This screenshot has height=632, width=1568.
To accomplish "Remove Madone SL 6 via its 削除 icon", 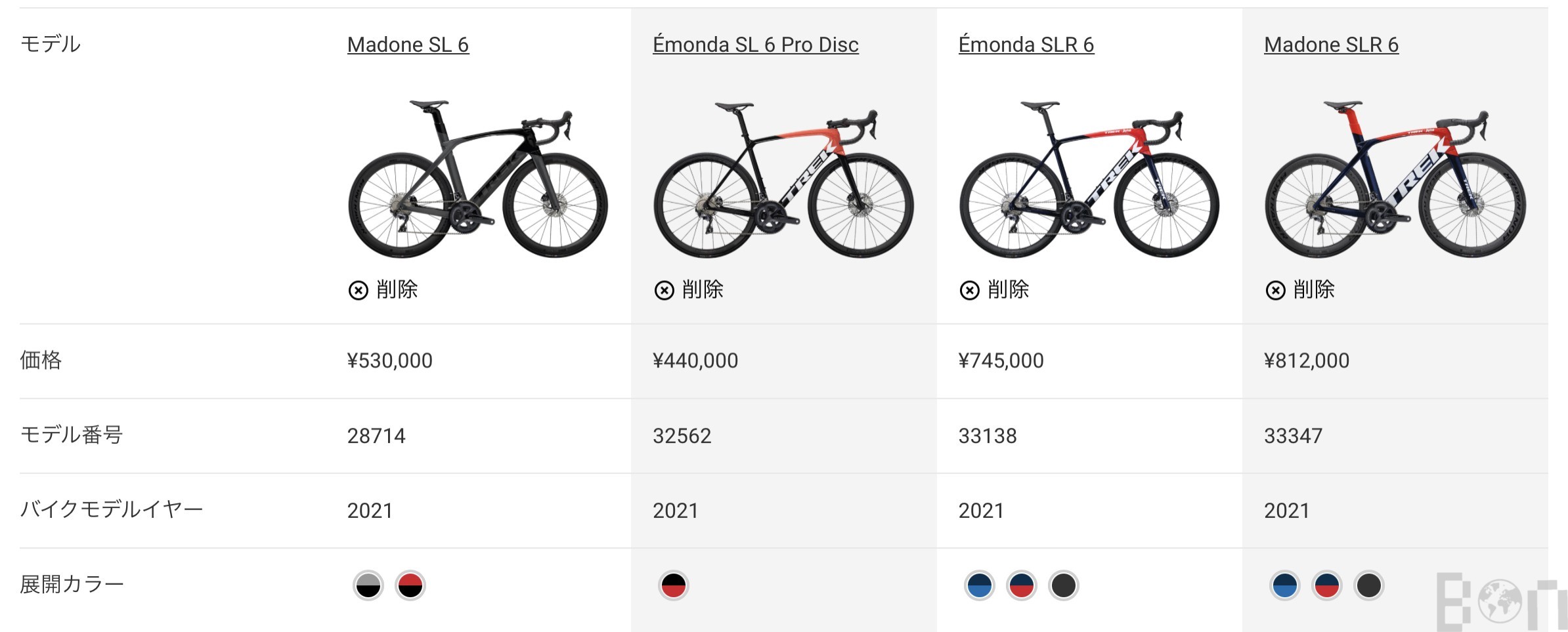I will 359,290.
